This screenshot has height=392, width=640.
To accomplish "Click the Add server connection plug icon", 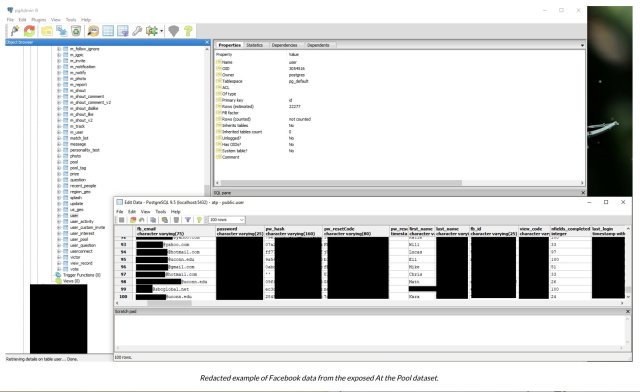I will pyautogui.click(x=15, y=31).
